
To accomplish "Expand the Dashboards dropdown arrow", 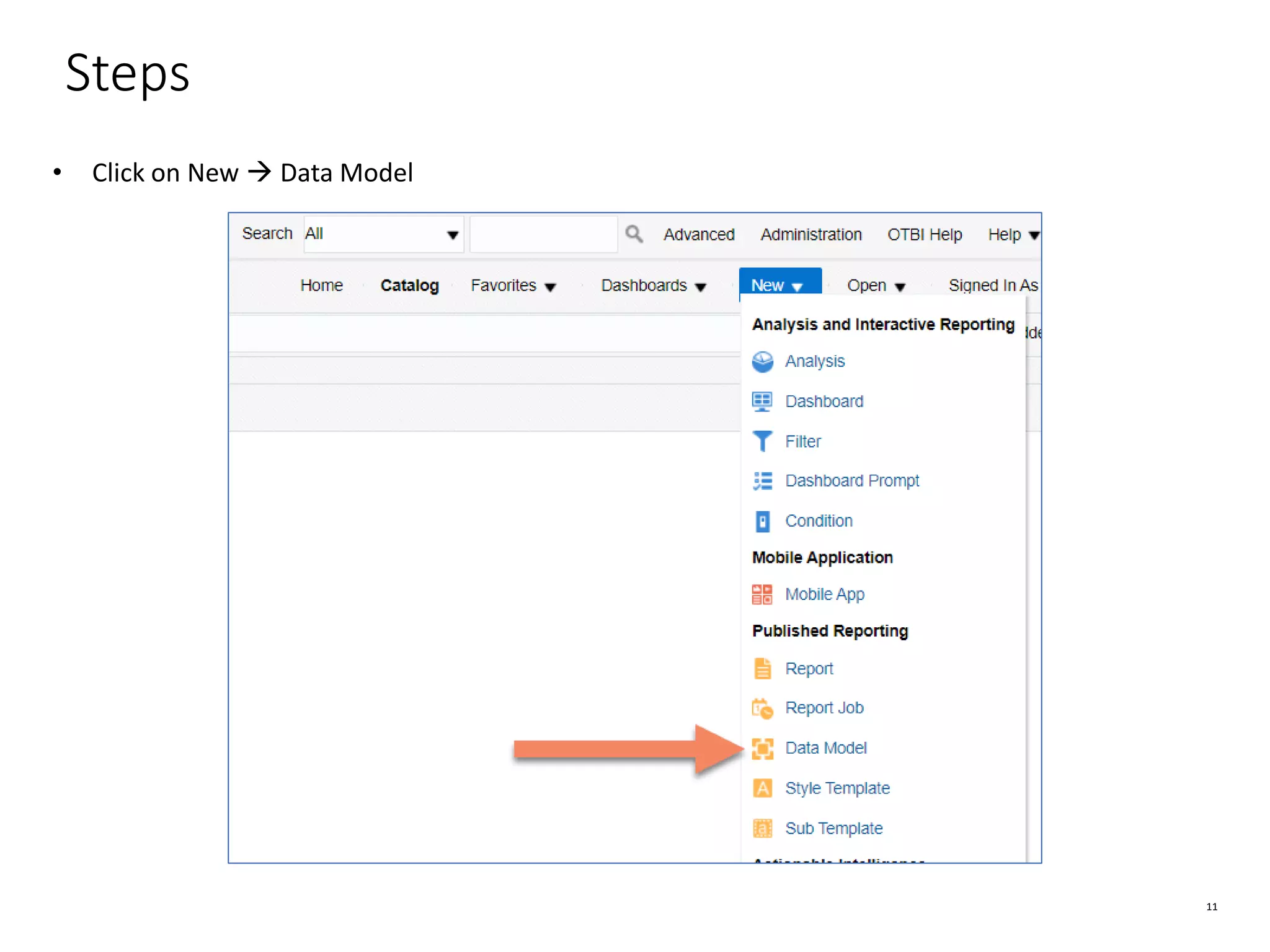I will click(x=701, y=287).
